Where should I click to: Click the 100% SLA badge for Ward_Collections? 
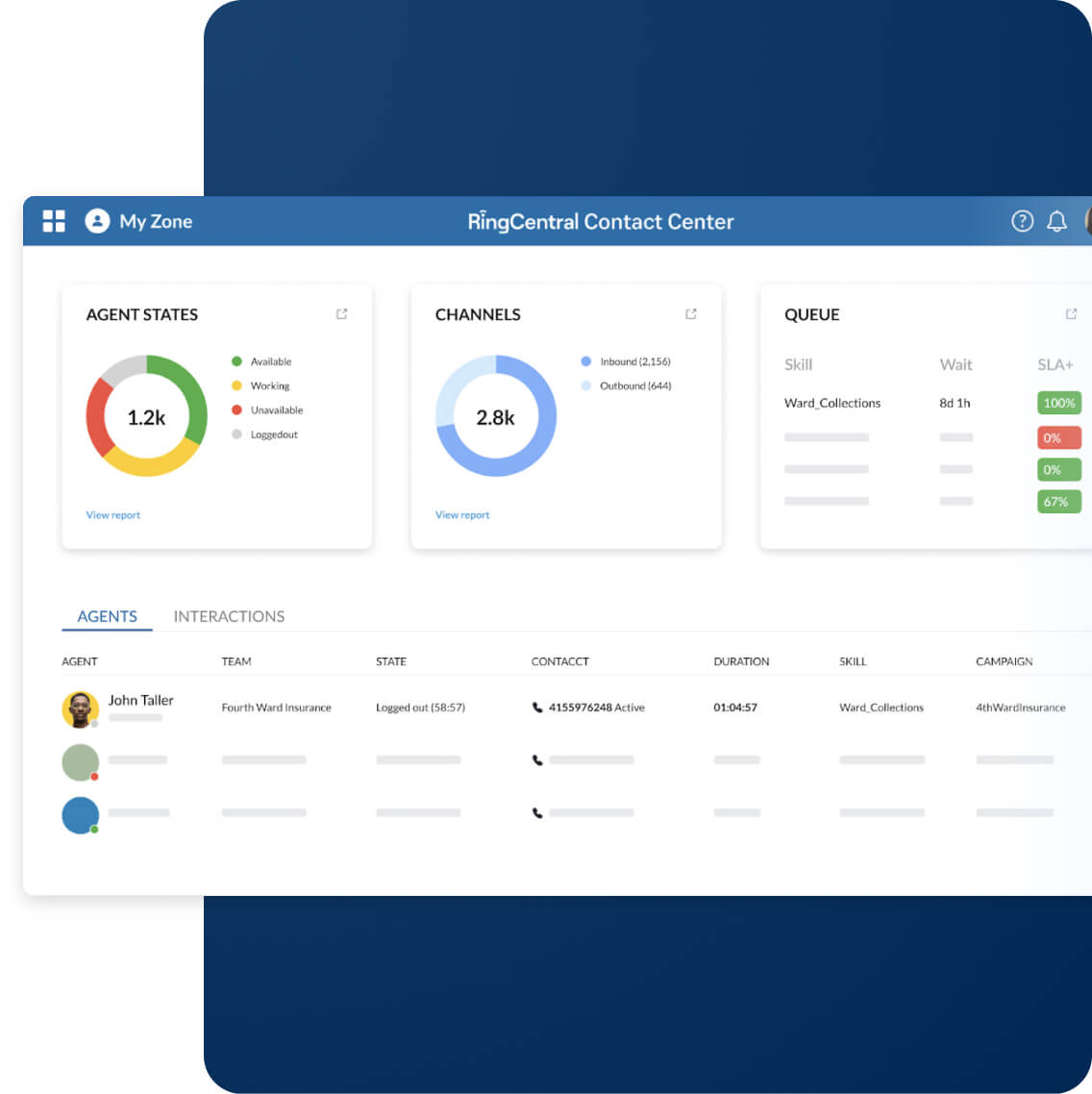(1058, 403)
